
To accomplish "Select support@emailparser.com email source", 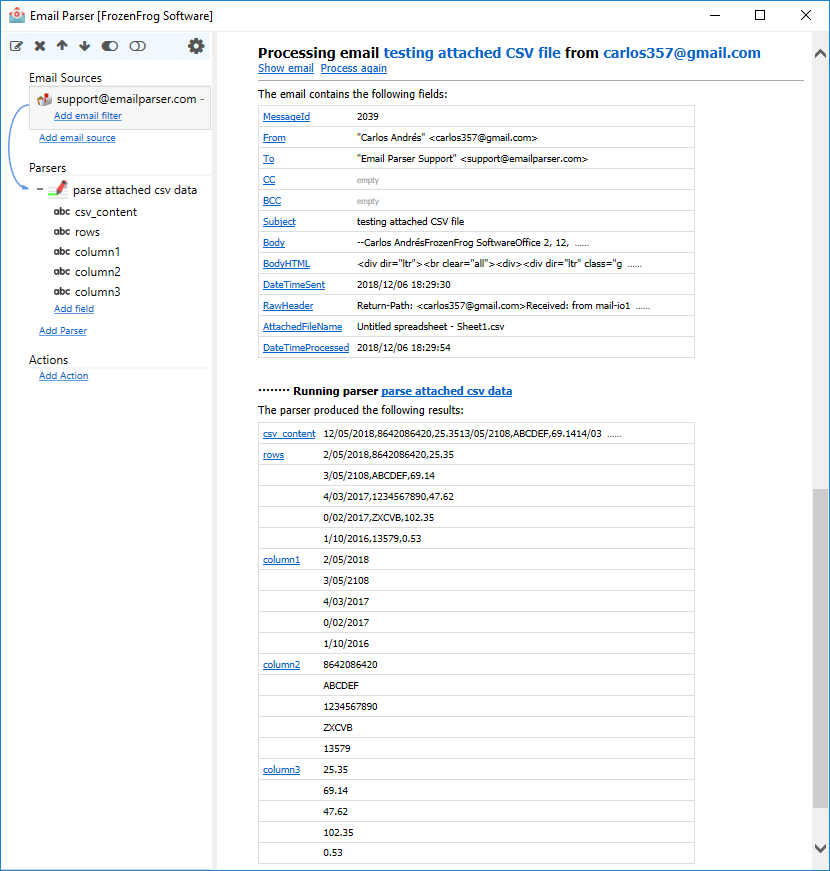I will pyautogui.click(x=127, y=99).
